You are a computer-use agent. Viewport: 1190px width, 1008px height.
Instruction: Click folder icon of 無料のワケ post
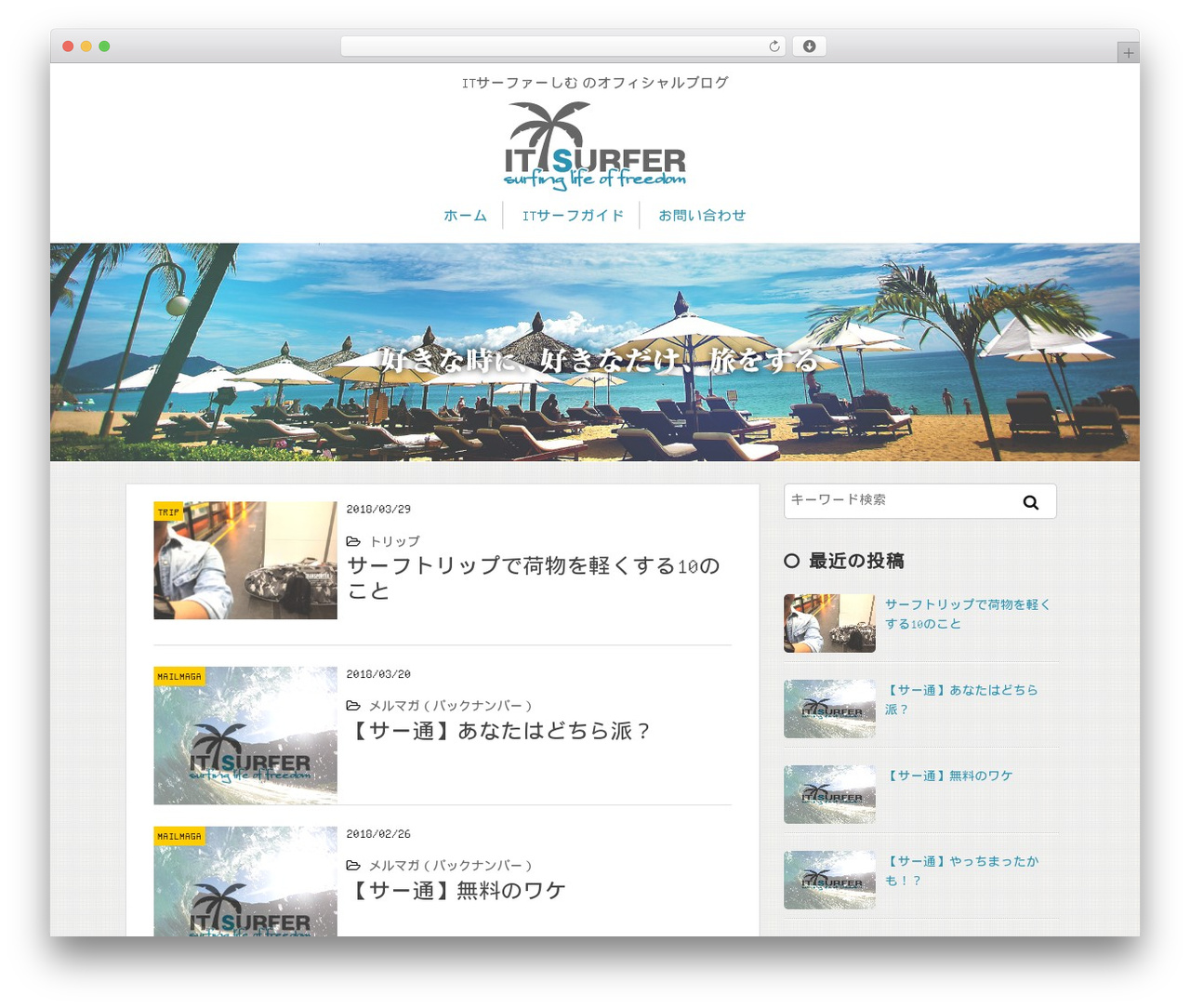coord(353,866)
